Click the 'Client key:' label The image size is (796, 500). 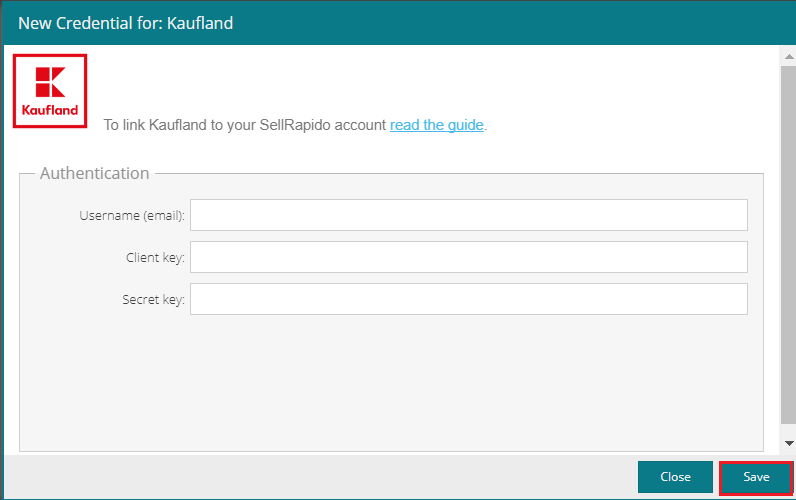155,257
